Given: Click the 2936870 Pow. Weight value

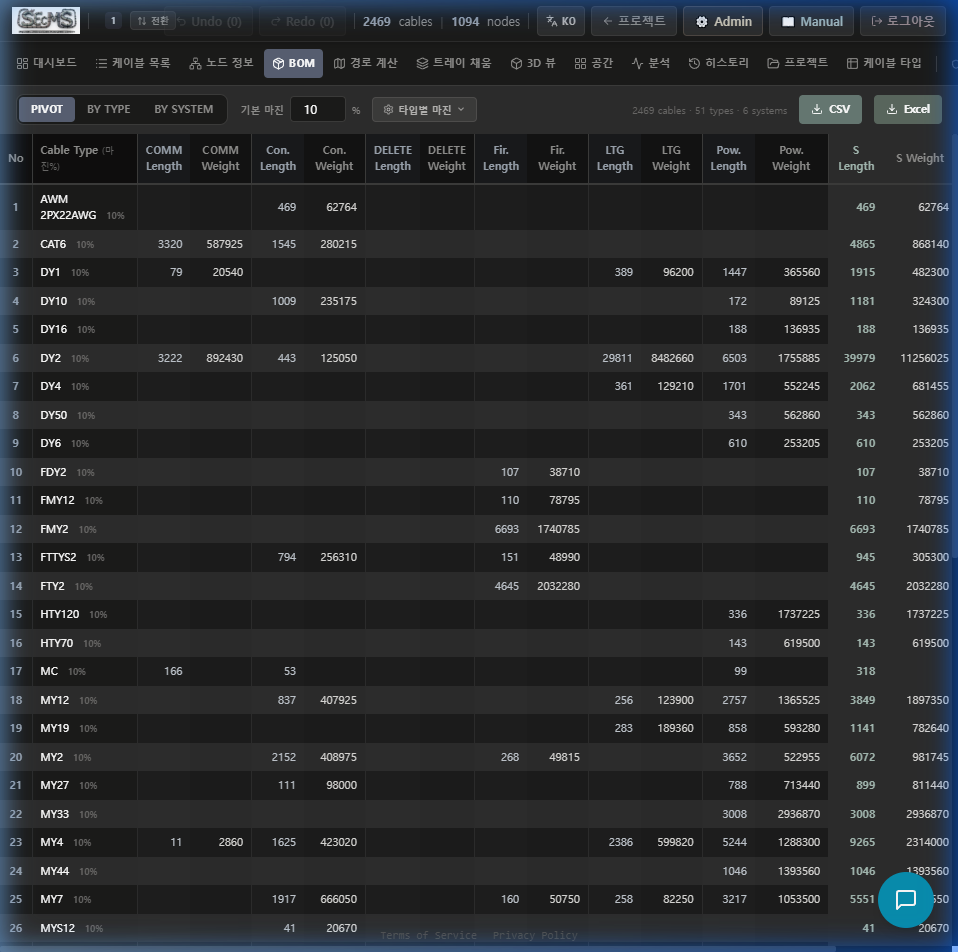Looking at the screenshot, I should pos(799,814).
